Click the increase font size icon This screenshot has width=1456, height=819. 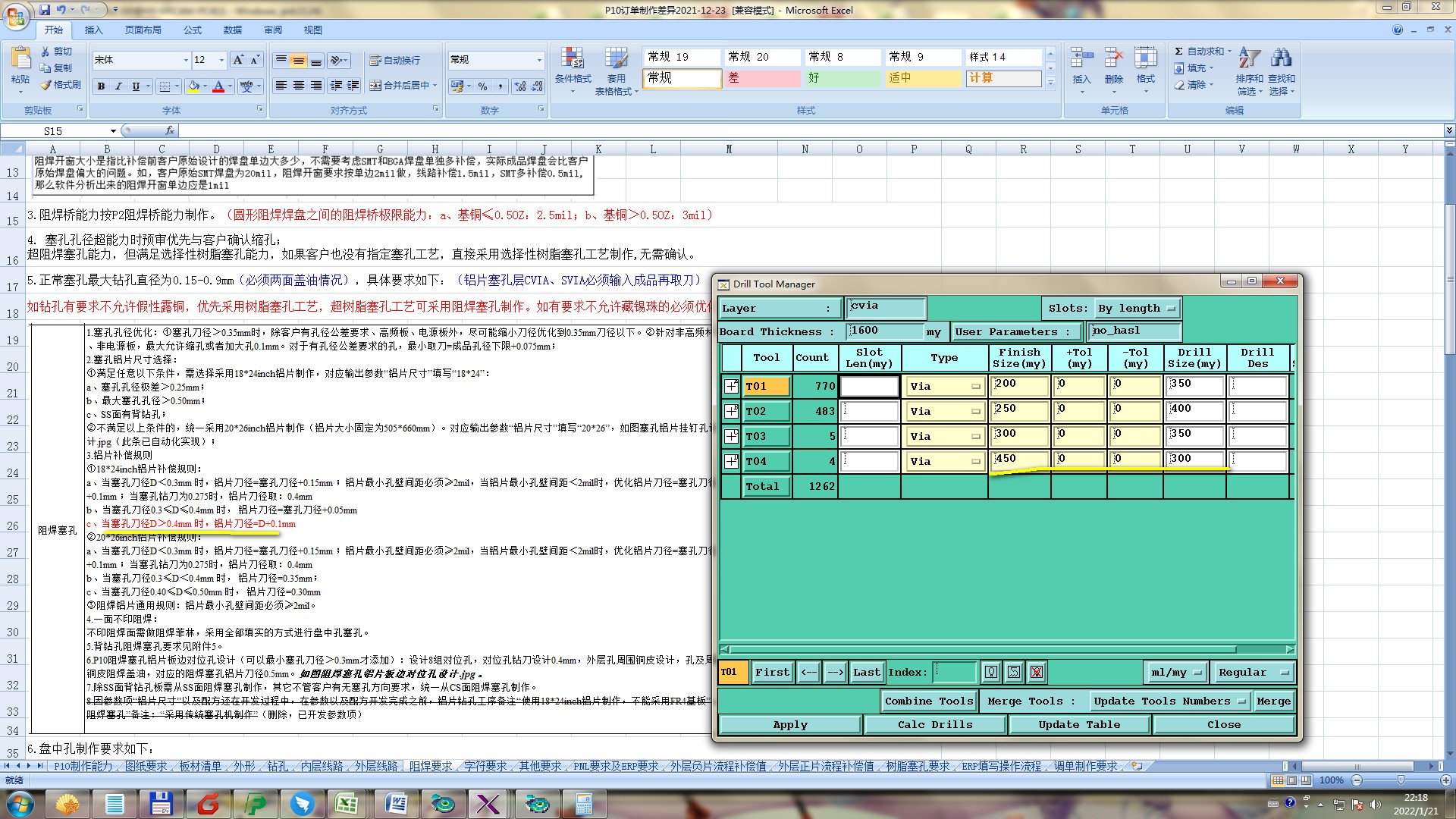(238, 60)
